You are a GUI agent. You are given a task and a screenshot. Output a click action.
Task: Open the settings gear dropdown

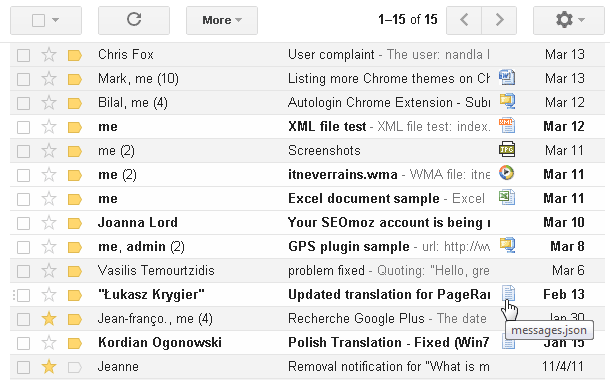[569, 20]
